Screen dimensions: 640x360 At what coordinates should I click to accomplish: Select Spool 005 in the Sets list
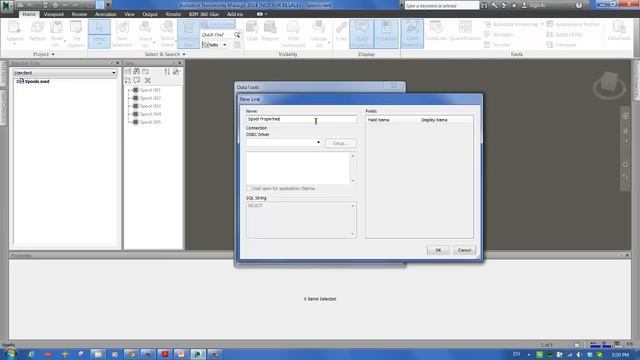point(150,122)
